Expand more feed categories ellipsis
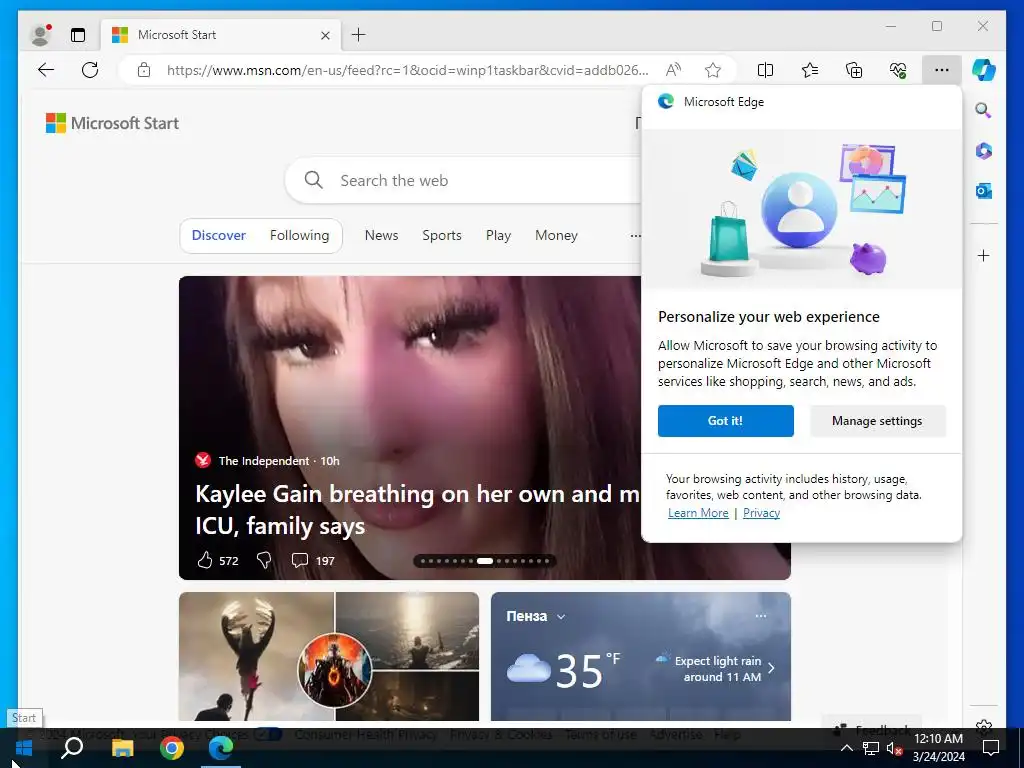This screenshot has width=1024, height=768. pos(635,236)
